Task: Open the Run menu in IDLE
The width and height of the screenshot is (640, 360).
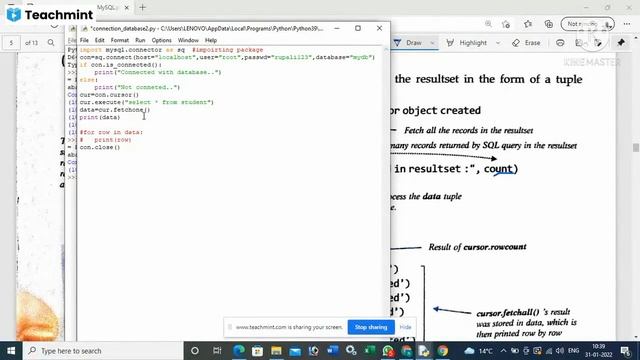Action: (x=140, y=40)
